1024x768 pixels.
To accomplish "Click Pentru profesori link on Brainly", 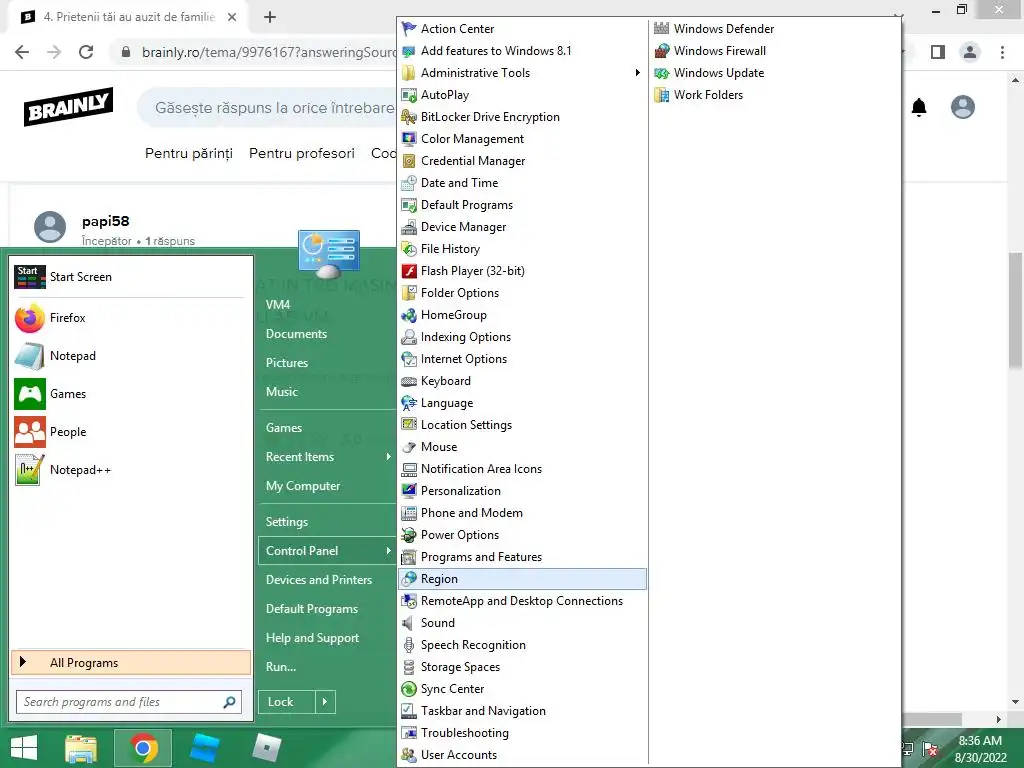I will click(x=302, y=153).
